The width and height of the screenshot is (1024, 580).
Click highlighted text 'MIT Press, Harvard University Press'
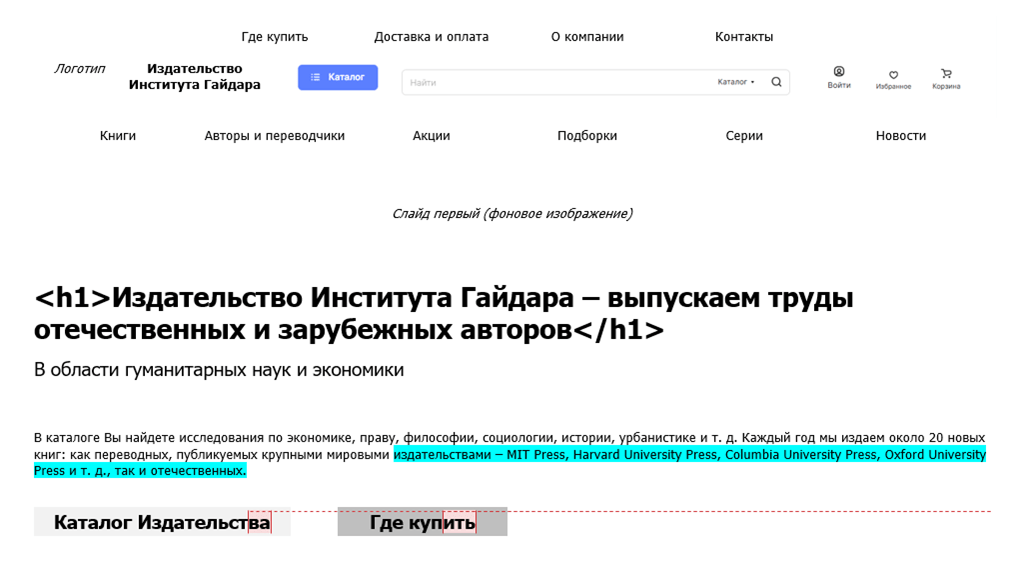pos(612,455)
